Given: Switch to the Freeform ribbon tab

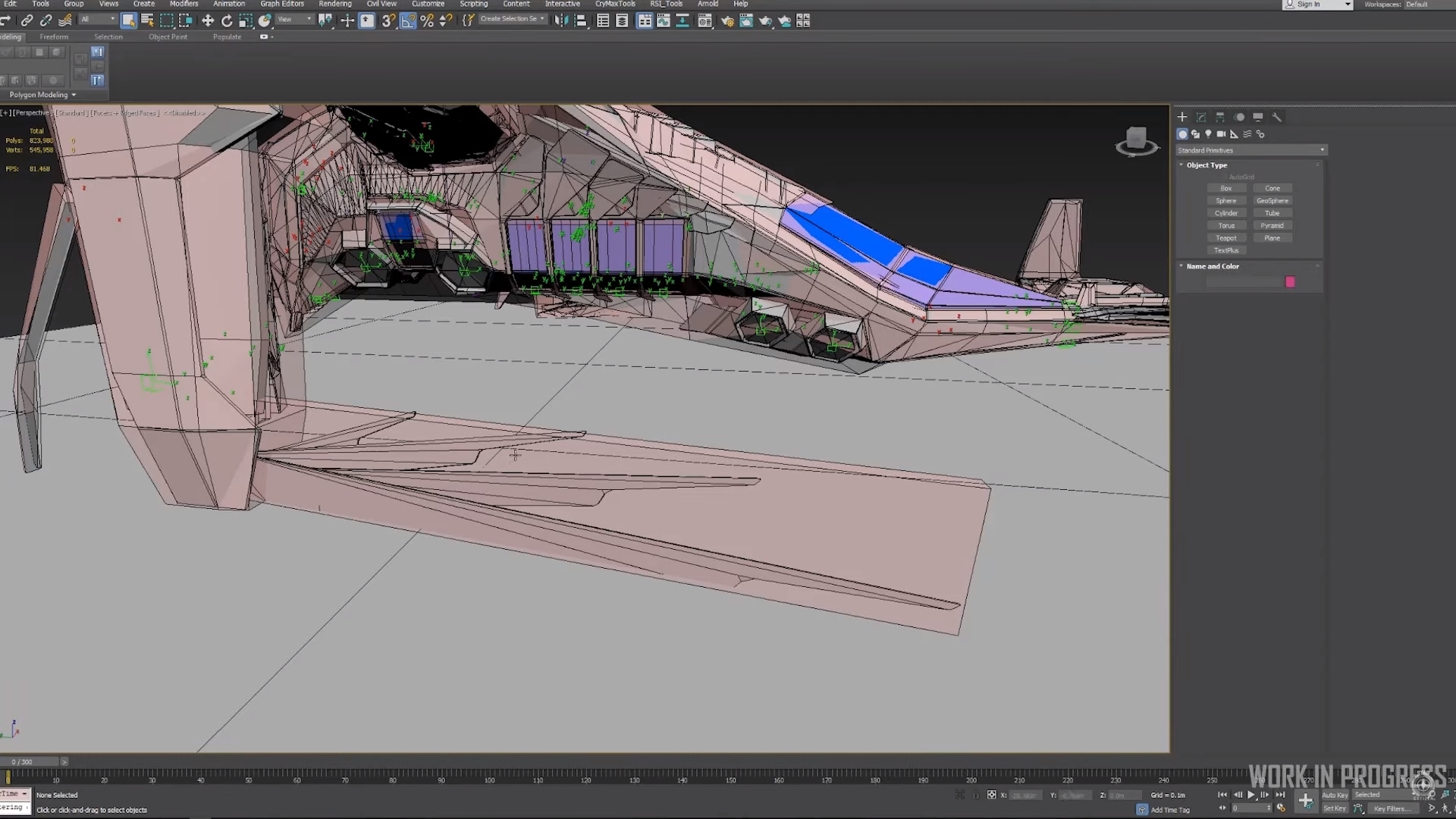Looking at the screenshot, I should click(54, 36).
